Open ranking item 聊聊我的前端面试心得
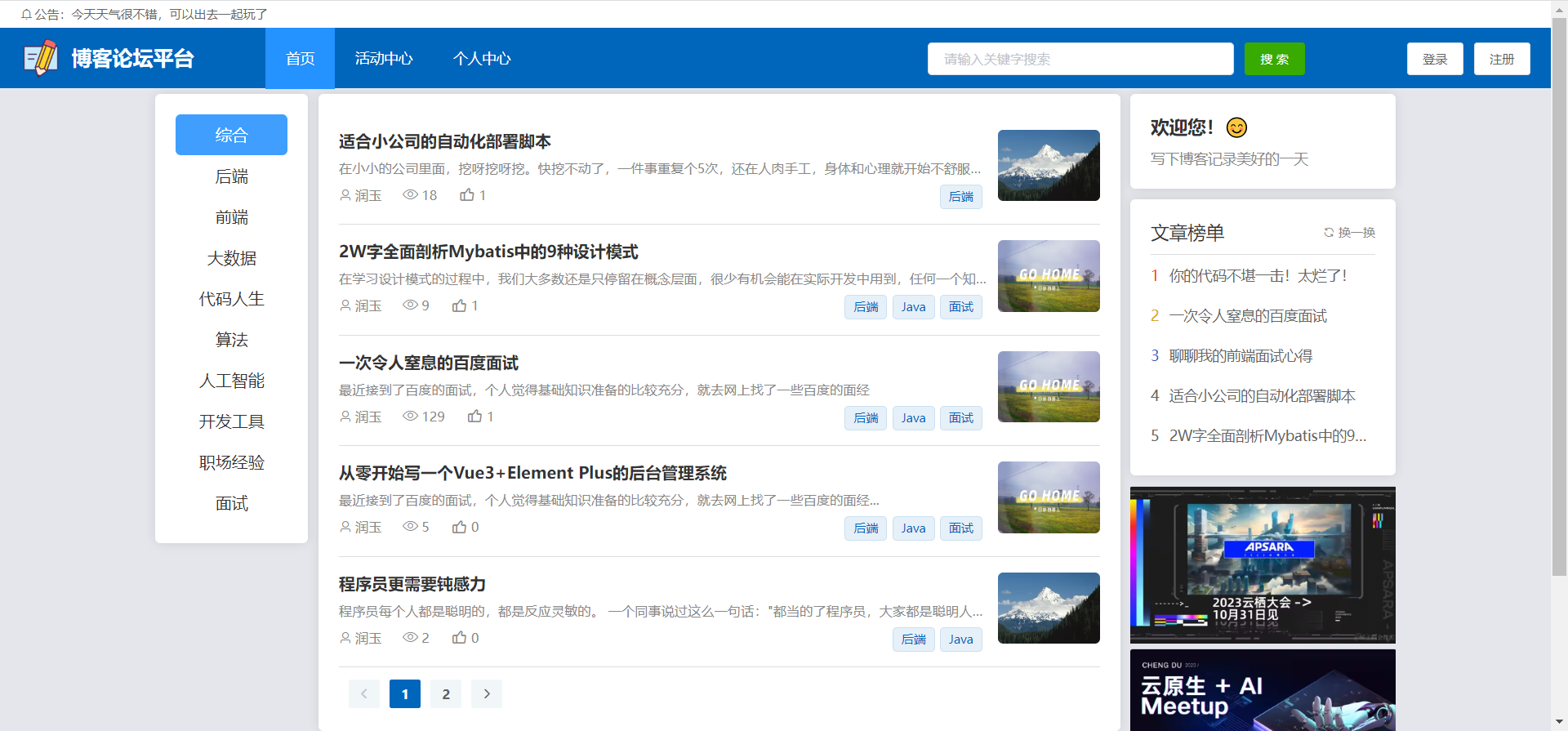The width and height of the screenshot is (1568, 731). tap(1241, 356)
